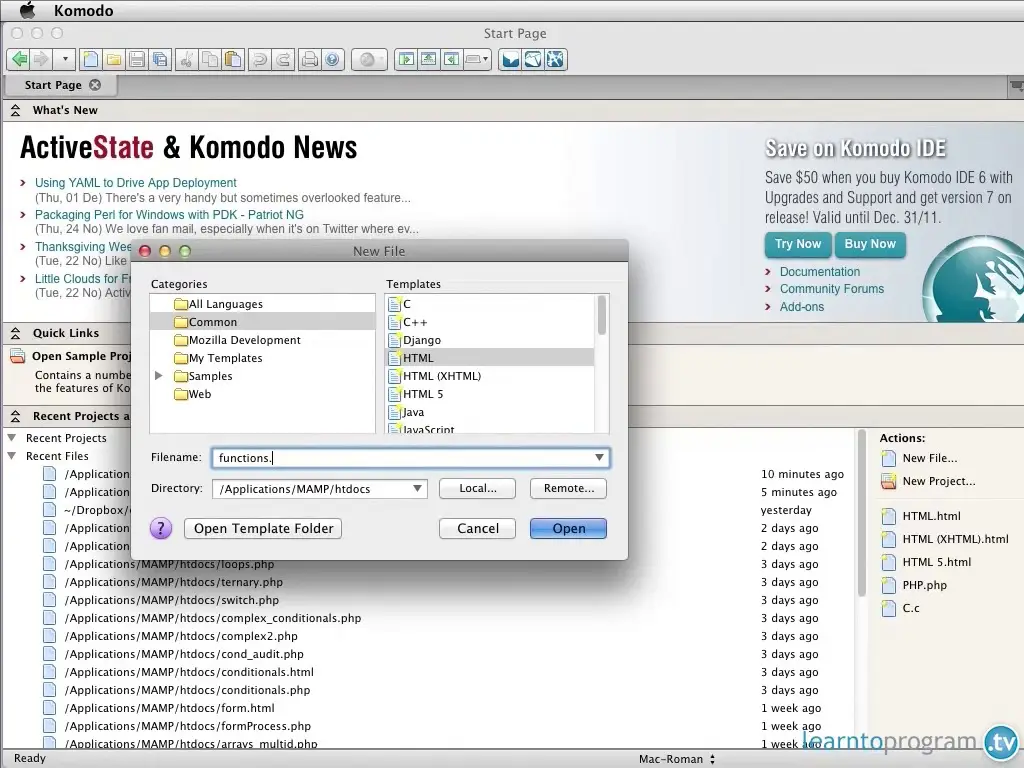Open the Directory dropdown showing /Applications/MAMP/htdocs
Screen dimensions: 1024x768
point(320,488)
